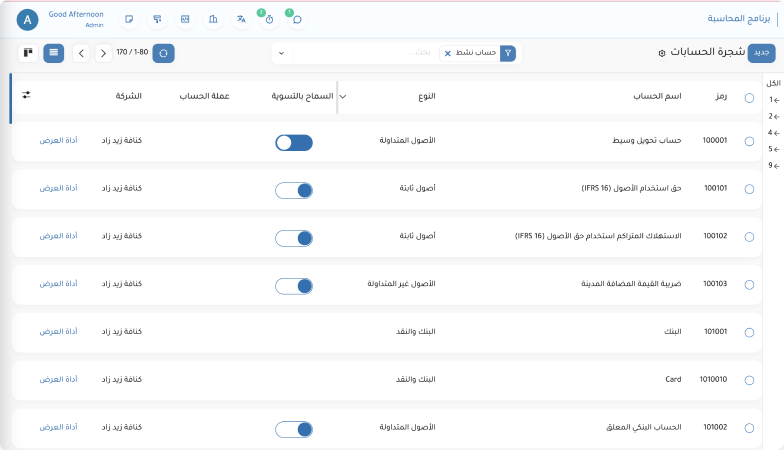Click the جديد button
Screen dimensions: 784x450
(x=761, y=52)
